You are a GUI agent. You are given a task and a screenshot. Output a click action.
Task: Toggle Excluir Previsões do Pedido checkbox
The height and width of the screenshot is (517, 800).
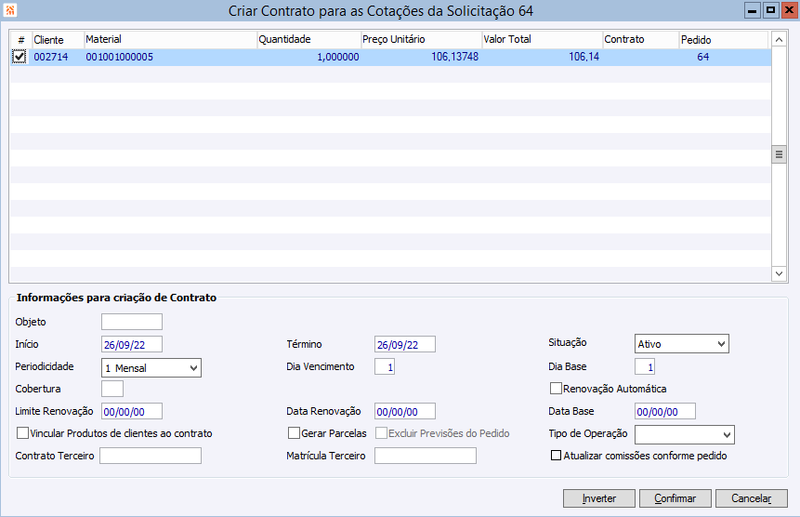381,433
